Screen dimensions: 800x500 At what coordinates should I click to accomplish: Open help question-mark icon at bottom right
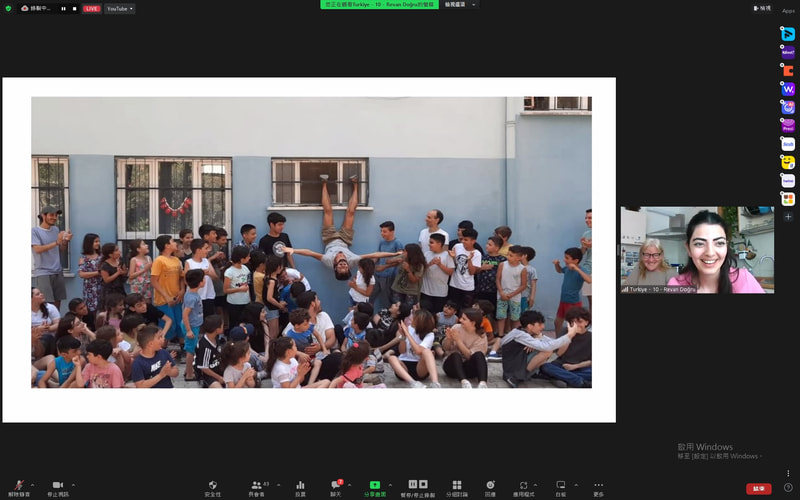[788, 488]
